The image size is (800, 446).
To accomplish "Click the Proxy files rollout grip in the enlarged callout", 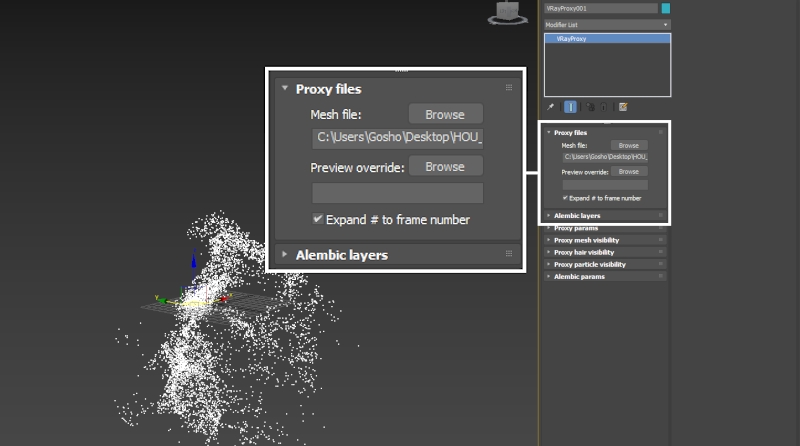I will (x=509, y=88).
